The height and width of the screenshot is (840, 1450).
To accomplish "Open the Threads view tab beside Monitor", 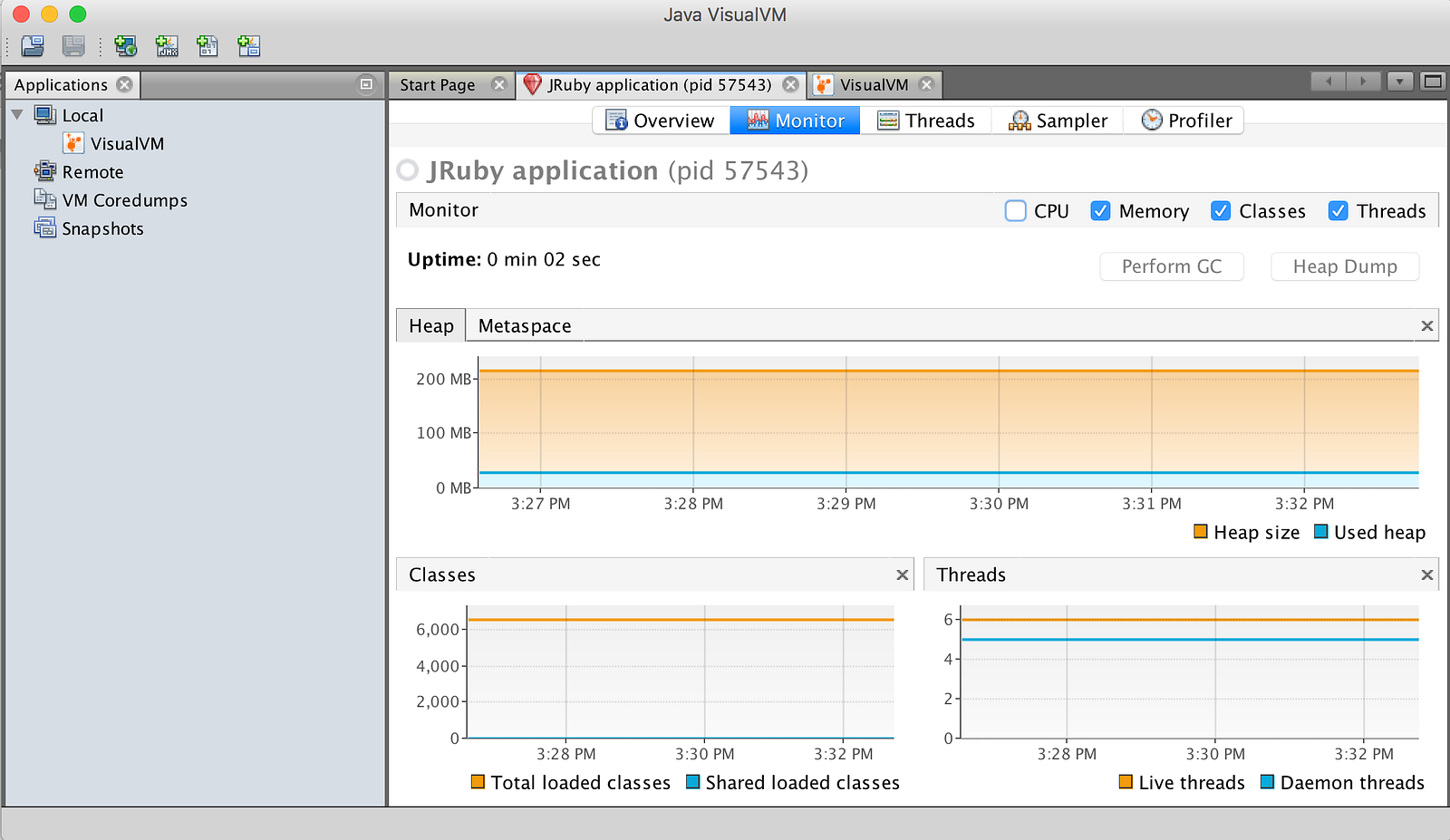I will pos(925,121).
